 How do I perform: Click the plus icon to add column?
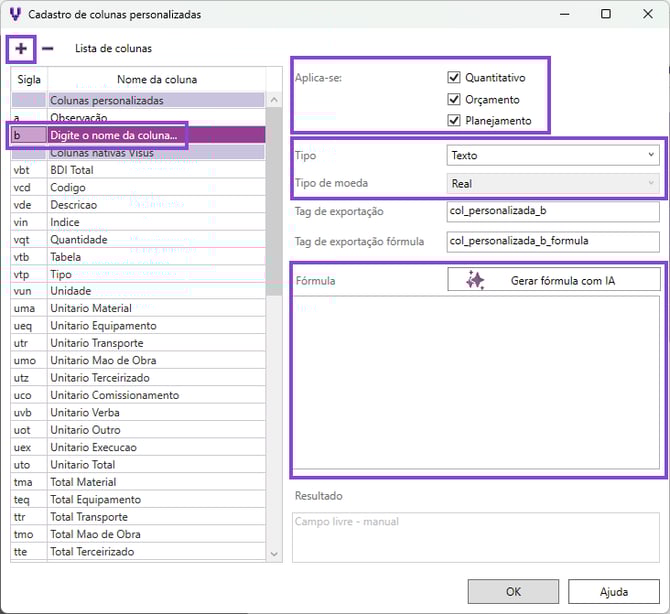pyautogui.click(x=21, y=48)
